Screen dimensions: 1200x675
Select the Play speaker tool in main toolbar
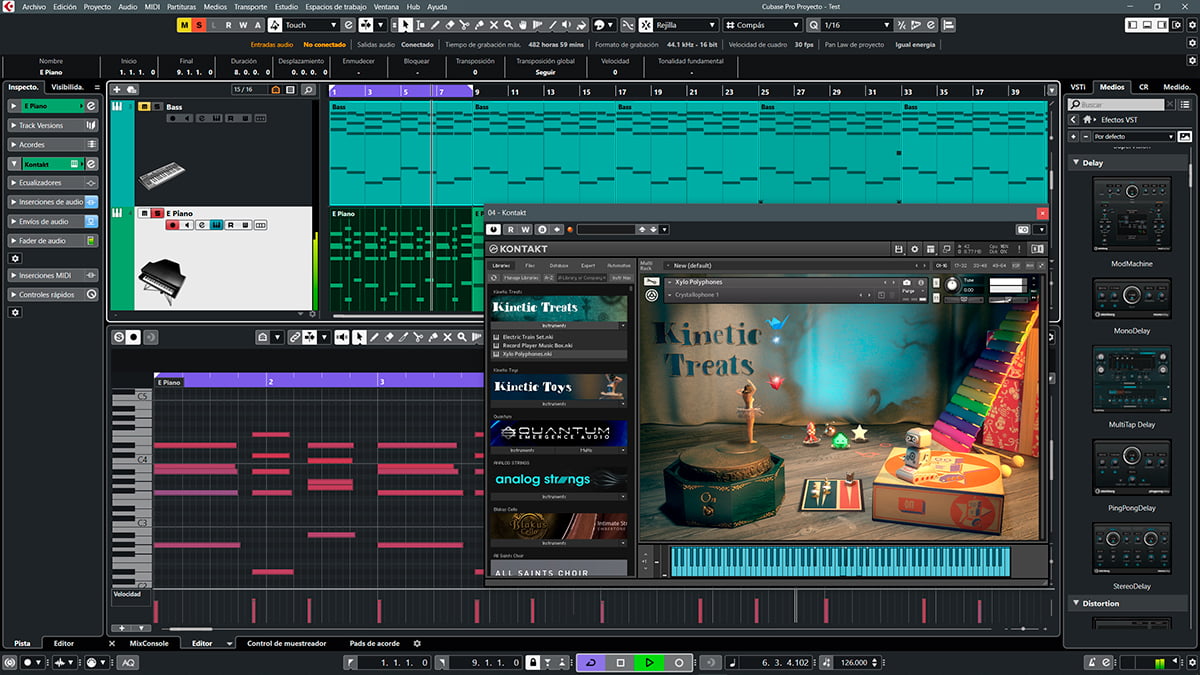click(569, 25)
